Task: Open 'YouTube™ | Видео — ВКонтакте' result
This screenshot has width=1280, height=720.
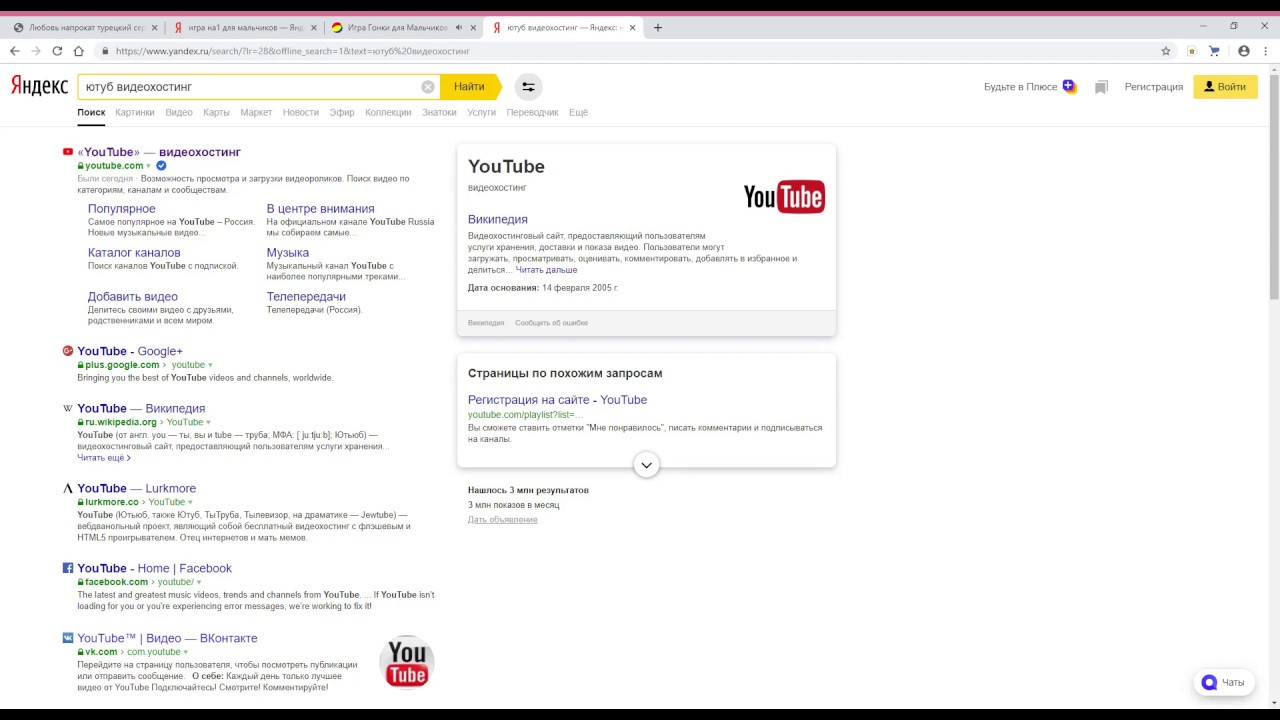Action: pos(167,638)
